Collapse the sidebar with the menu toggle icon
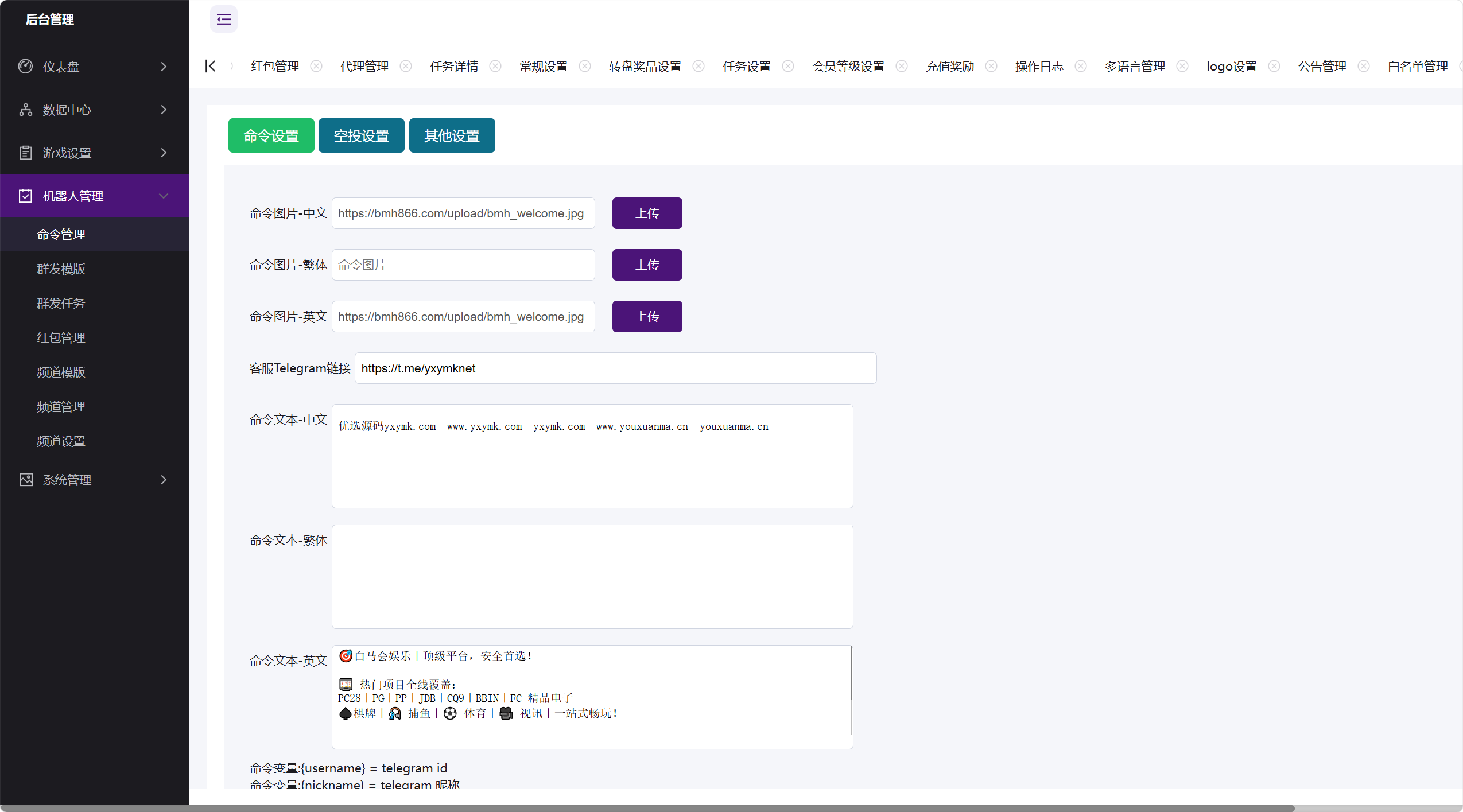The height and width of the screenshot is (812, 1463). pyautogui.click(x=223, y=20)
